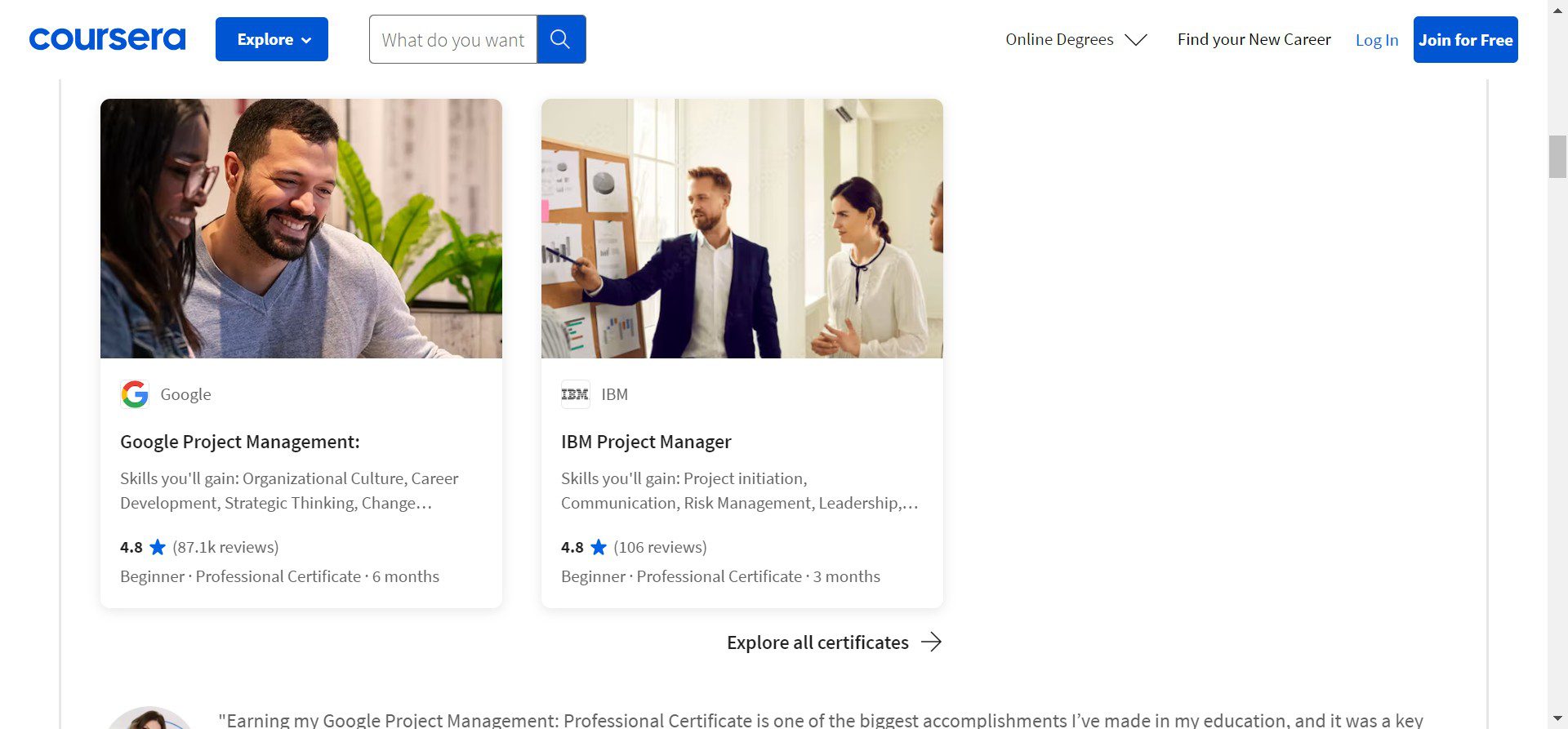Open IBM Project Manager course image

[x=742, y=229]
